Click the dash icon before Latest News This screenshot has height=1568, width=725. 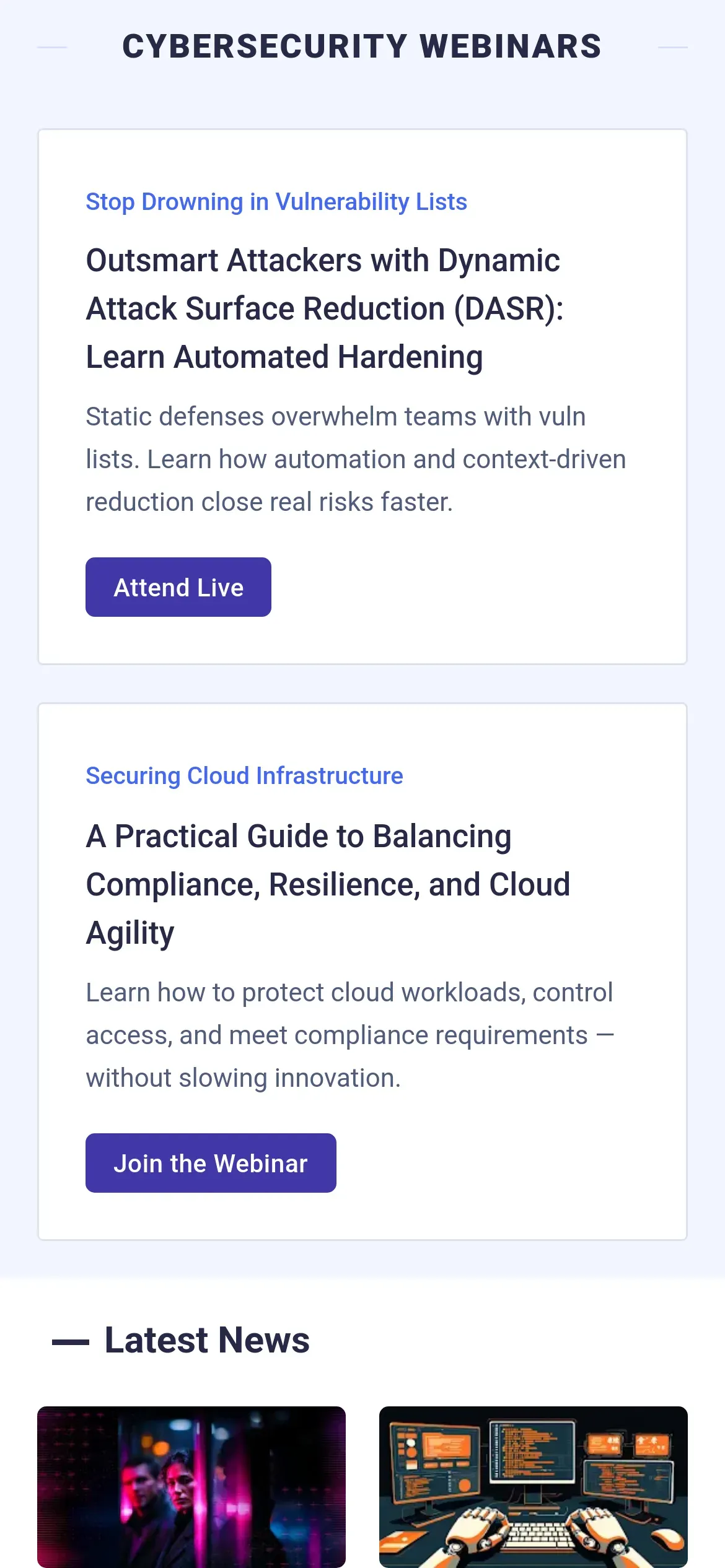pyautogui.click(x=71, y=1343)
